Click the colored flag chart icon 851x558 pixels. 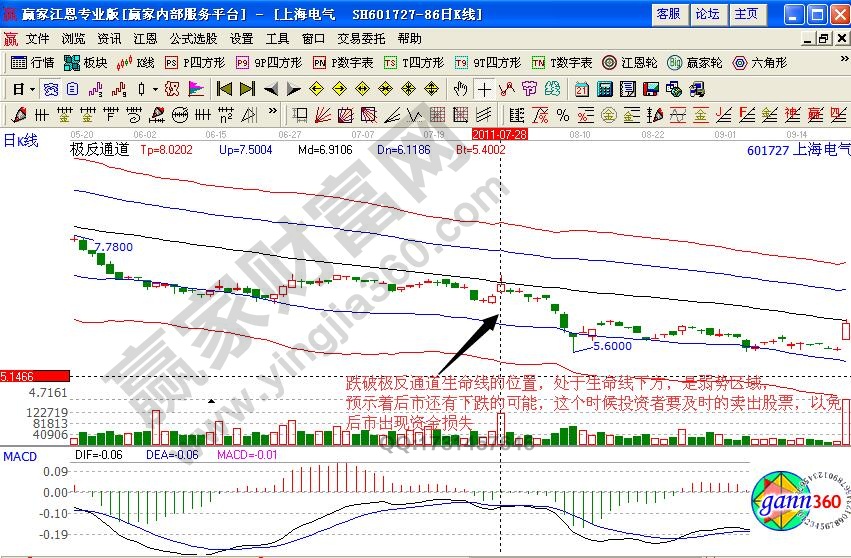click(x=196, y=89)
